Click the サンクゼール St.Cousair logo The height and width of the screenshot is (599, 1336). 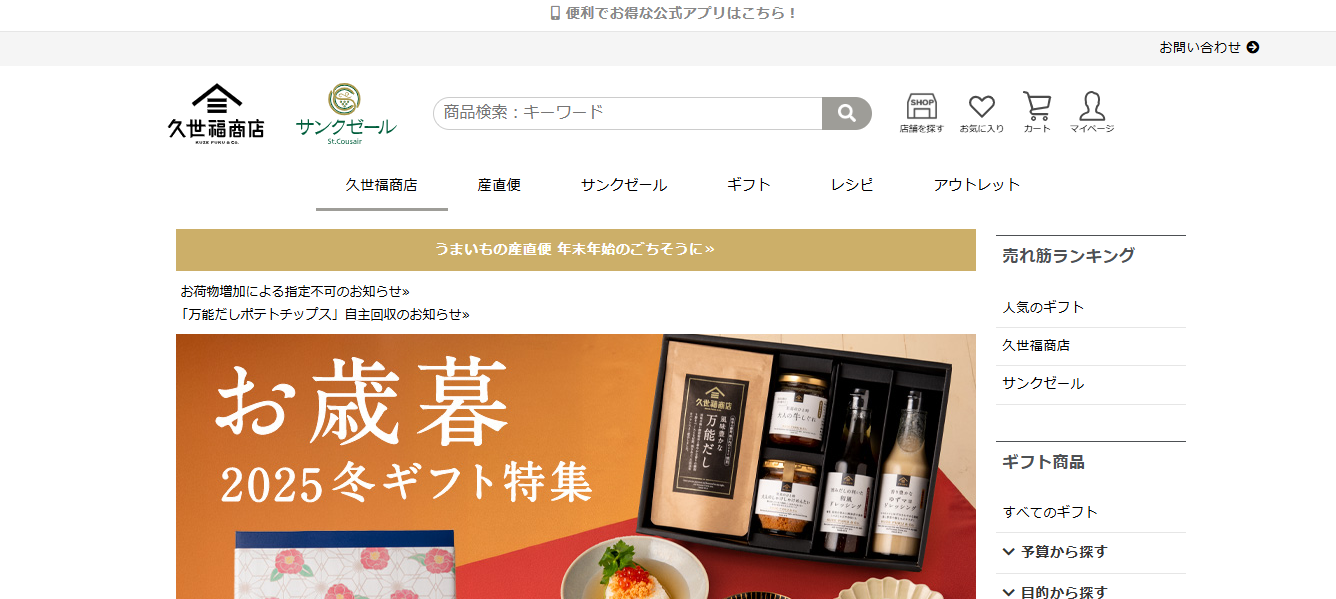(x=346, y=114)
